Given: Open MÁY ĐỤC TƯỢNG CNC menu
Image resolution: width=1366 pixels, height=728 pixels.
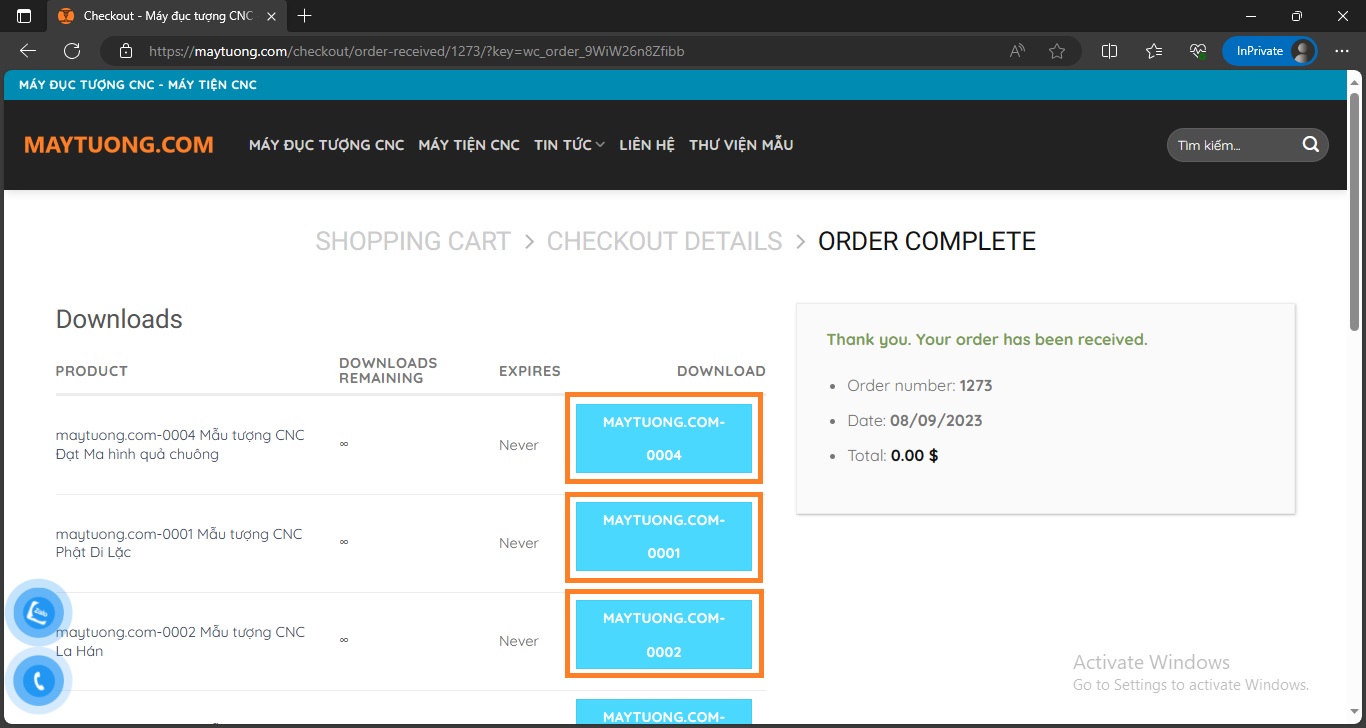Looking at the screenshot, I should click(327, 145).
